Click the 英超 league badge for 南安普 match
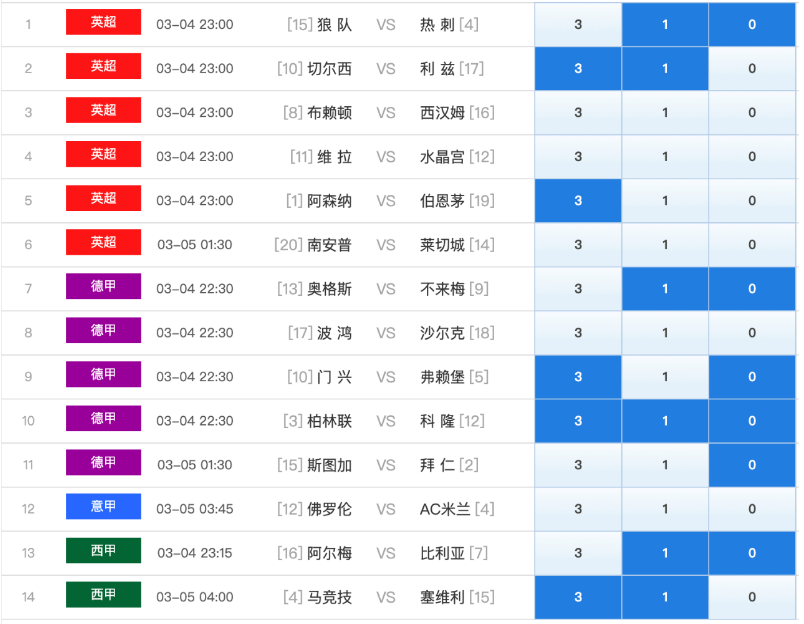Screen dimensions: 804x624 (x=104, y=243)
